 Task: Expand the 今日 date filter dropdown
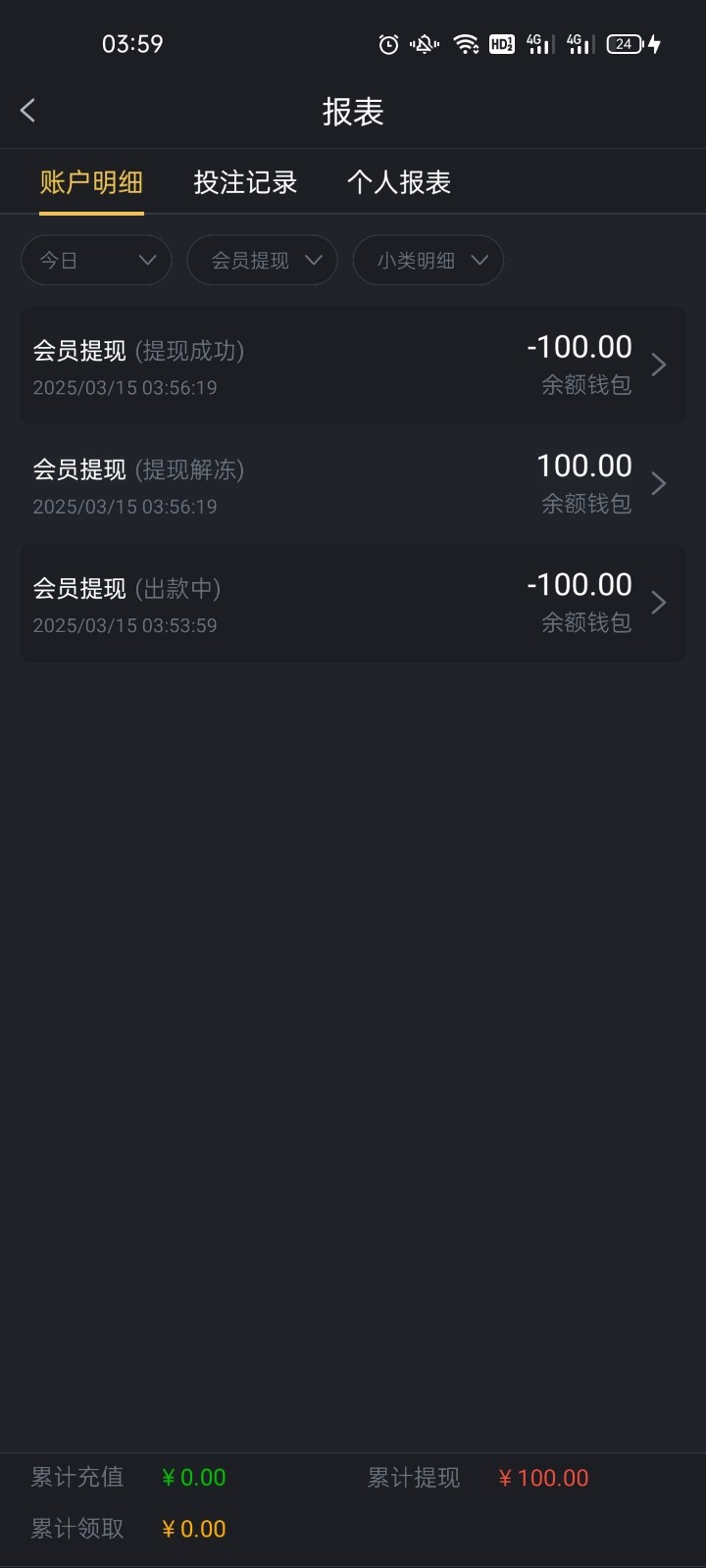[96, 261]
